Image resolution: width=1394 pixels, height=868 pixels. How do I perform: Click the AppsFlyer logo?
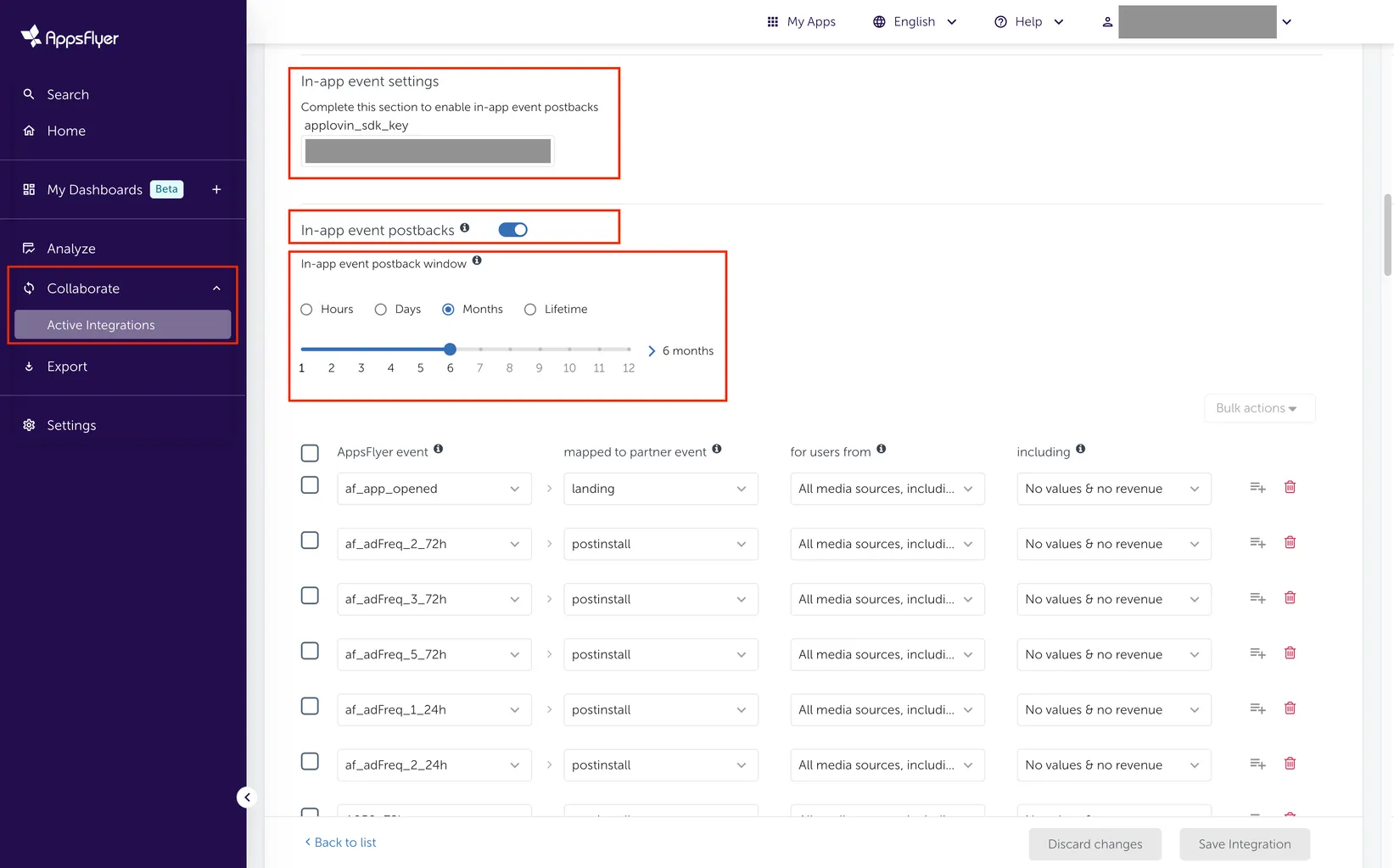click(x=68, y=36)
